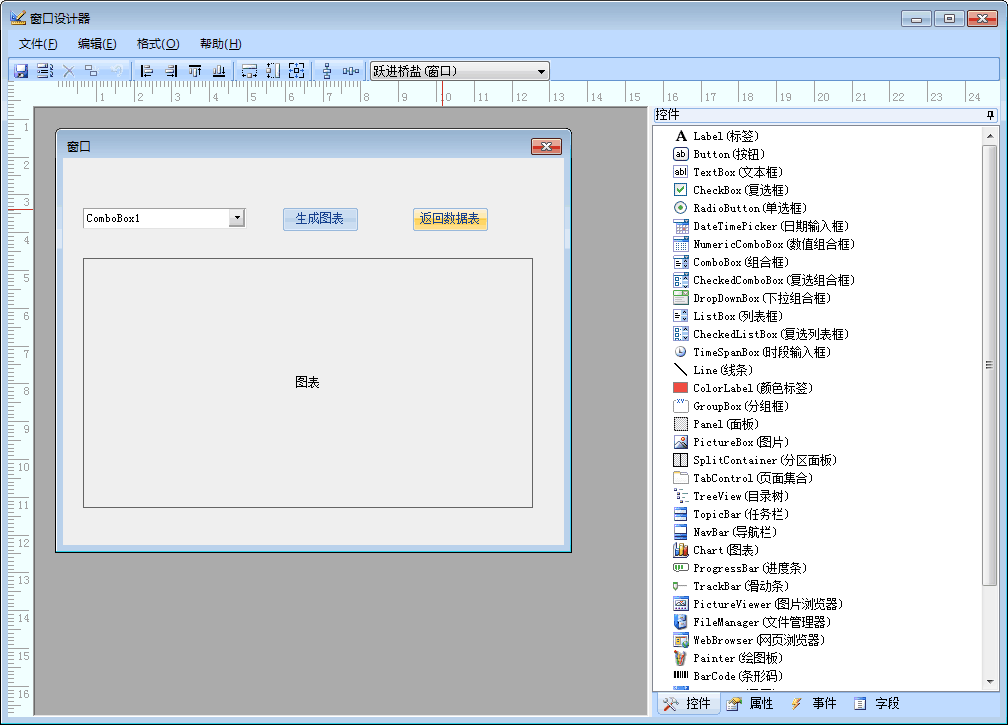Select the NavBar (导航栏) control
This screenshot has width=1008, height=725.
point(725,532)
